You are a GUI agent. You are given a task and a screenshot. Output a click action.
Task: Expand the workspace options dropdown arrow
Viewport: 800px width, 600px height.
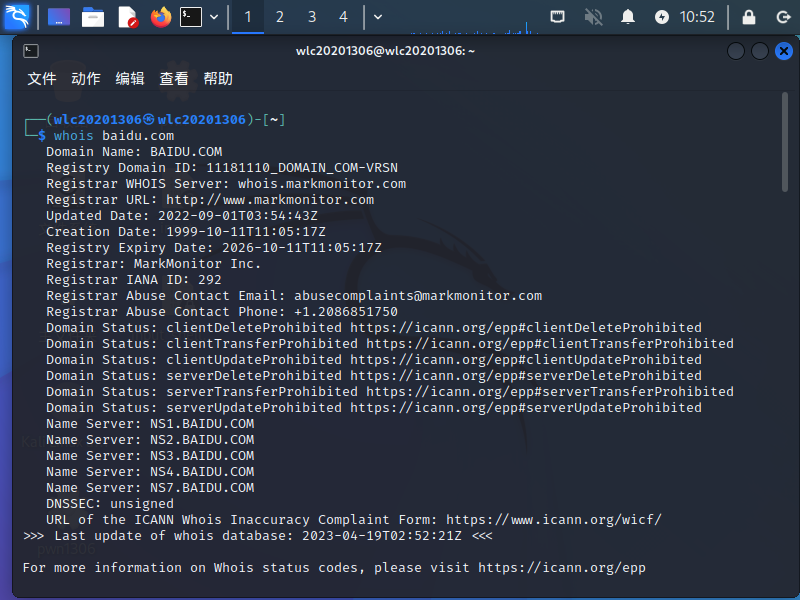coord(378,17)
